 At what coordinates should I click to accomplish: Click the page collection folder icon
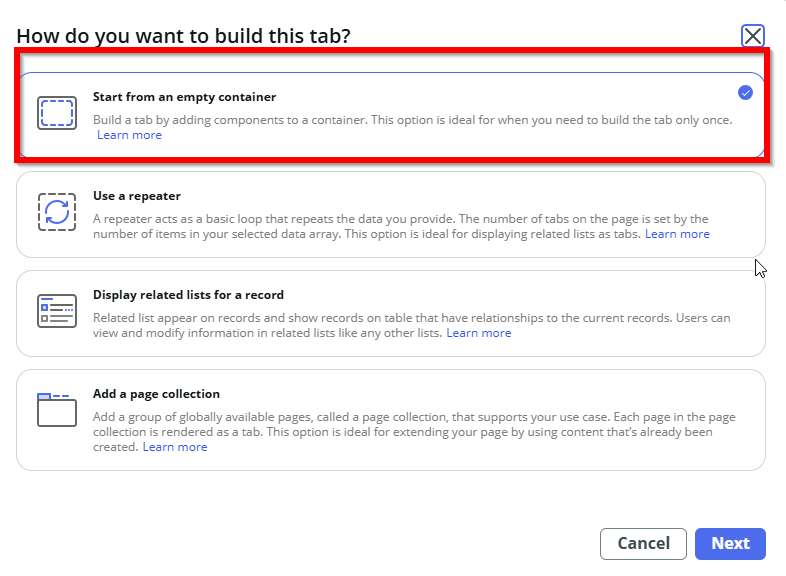click(x=57, y=410)
